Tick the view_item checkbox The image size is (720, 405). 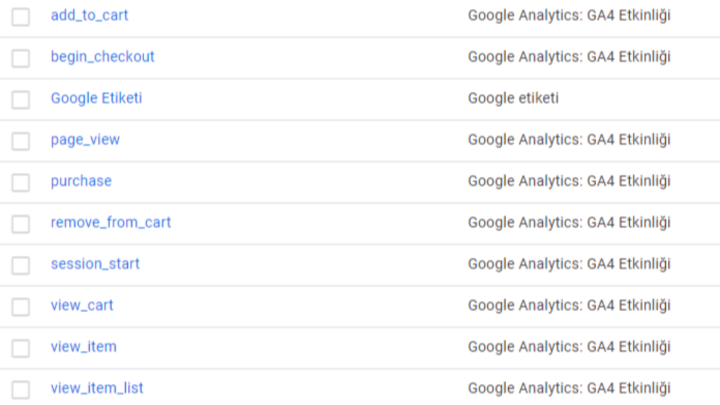(21, 348)
